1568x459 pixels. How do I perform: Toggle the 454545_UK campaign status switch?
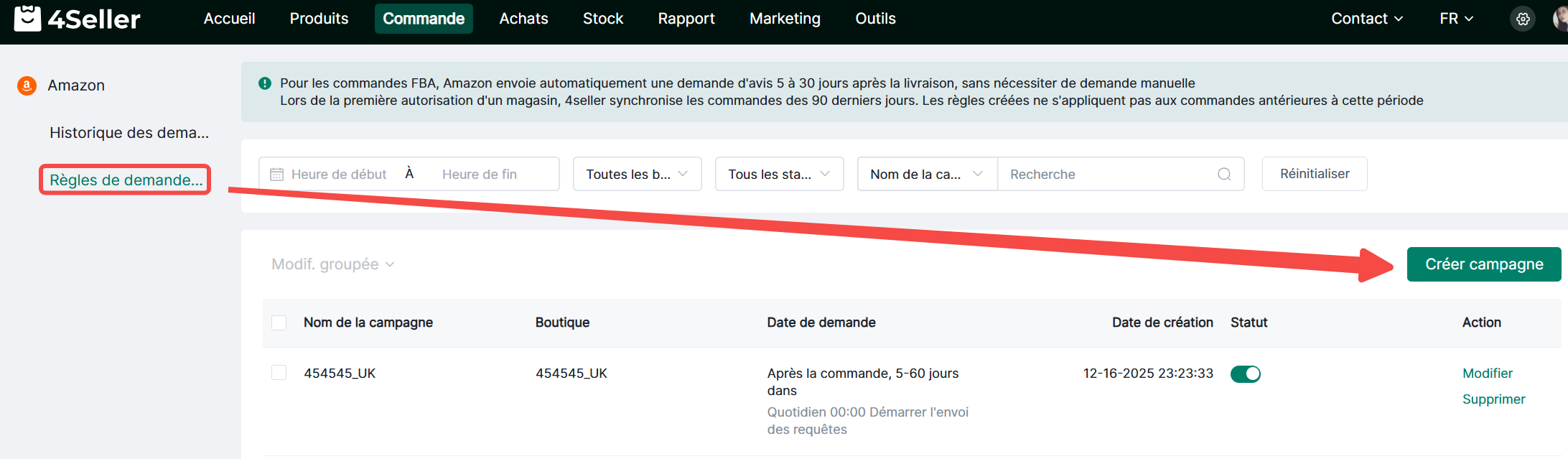[x=1245, y=374]
